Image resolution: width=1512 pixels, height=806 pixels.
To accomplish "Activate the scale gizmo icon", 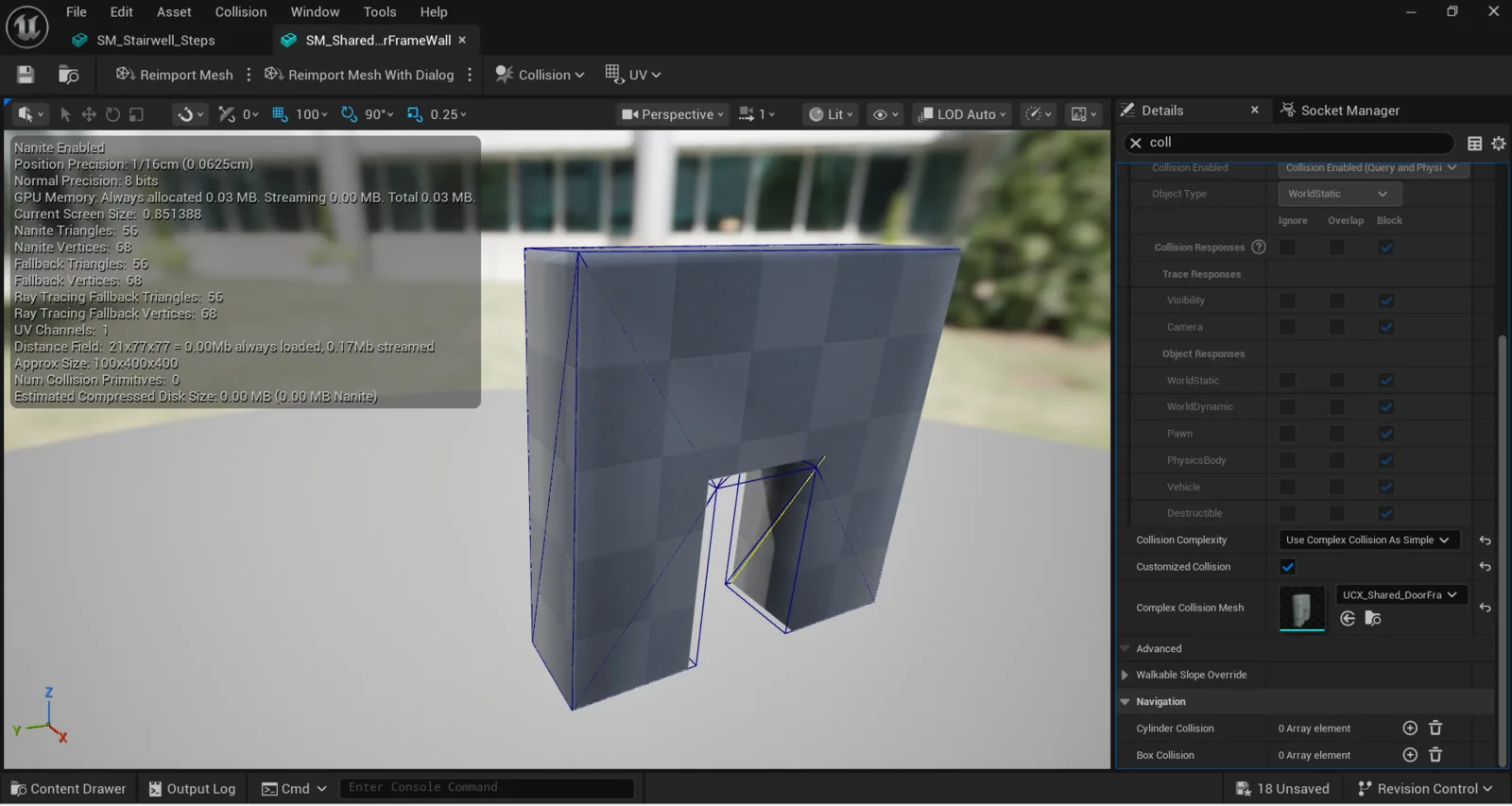I will pos(136,114).
